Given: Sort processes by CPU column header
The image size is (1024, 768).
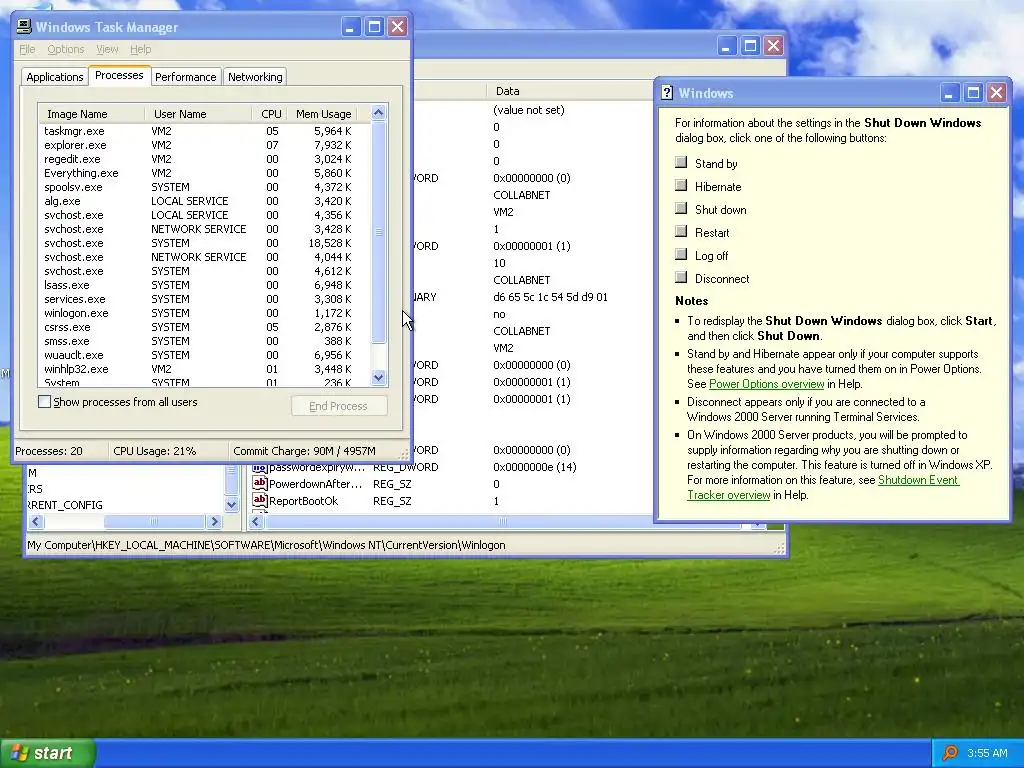Looking at the screenshot, I should (270, 114).
